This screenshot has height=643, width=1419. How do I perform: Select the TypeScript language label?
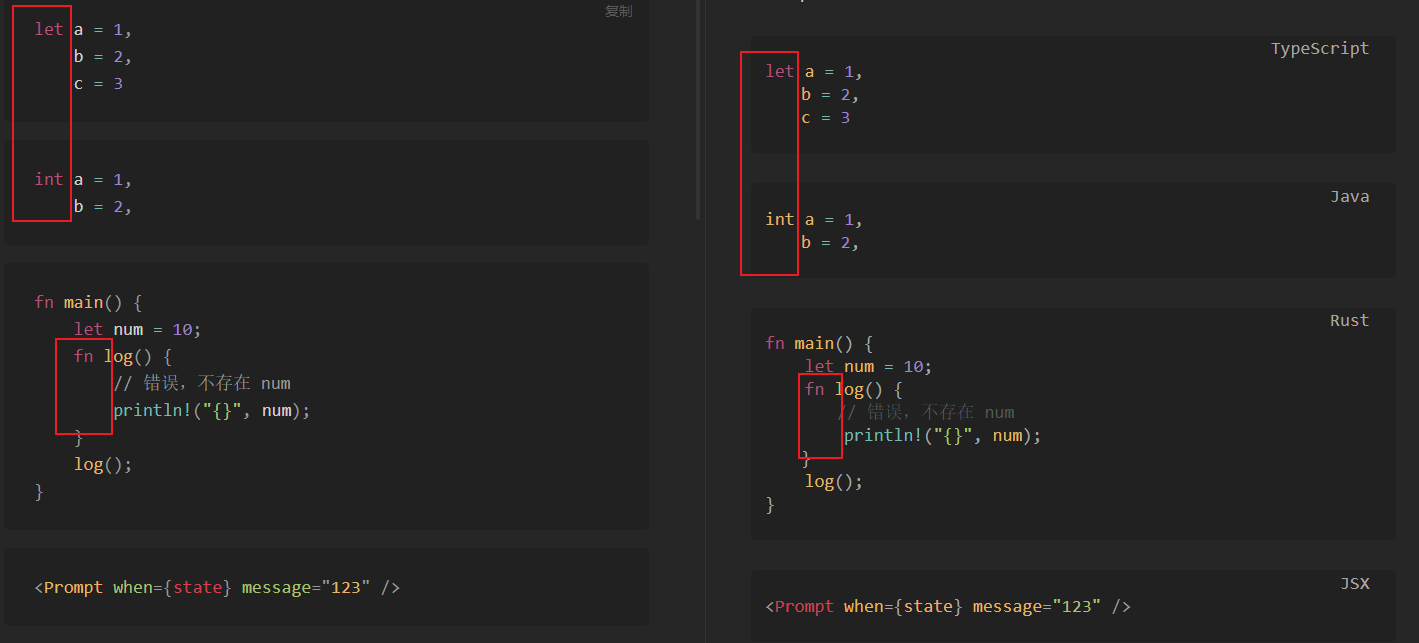pos(1320,48)
